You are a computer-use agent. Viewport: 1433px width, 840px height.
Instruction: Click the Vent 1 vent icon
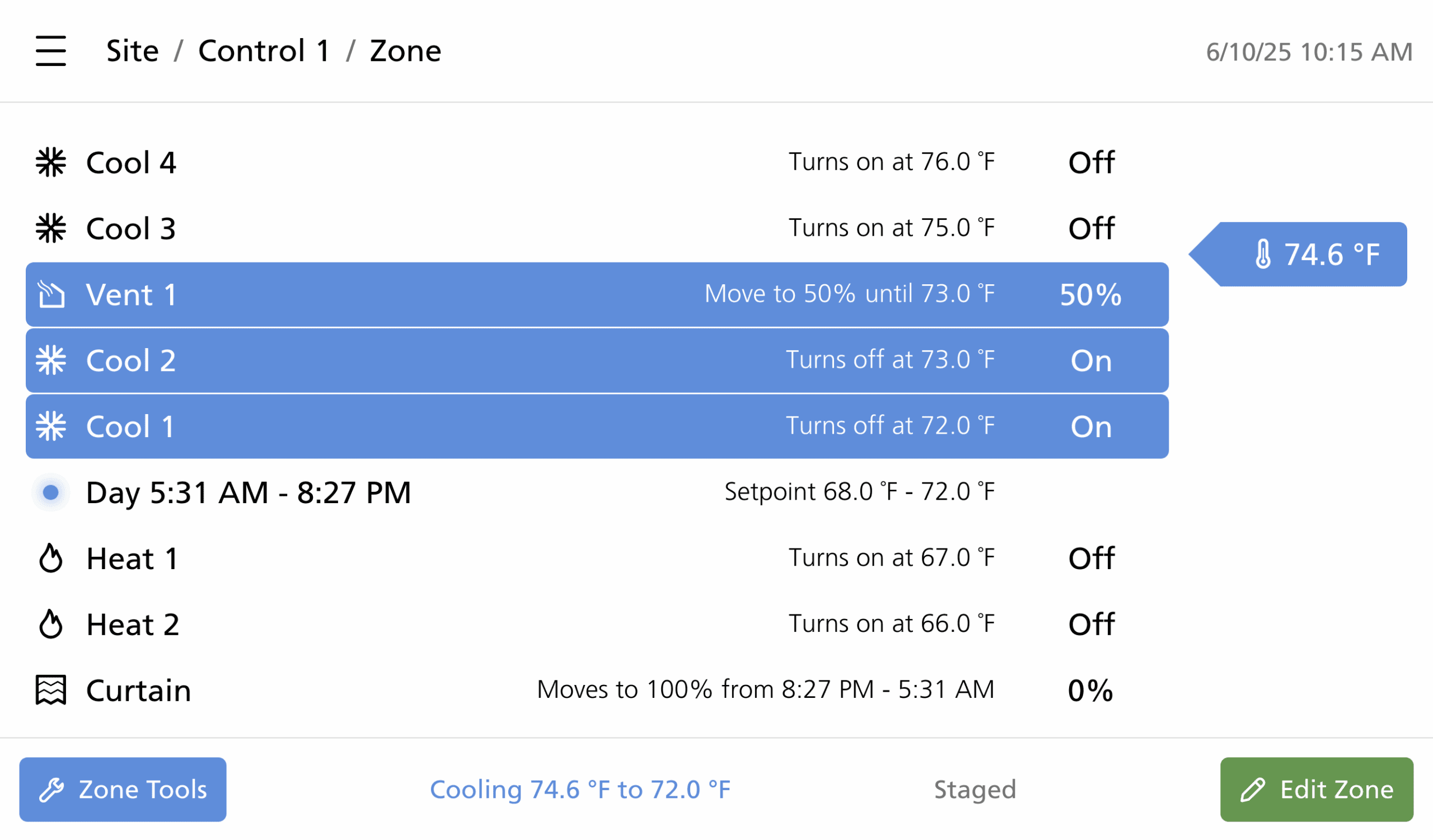pyautogui.click(x=51, y=294)
